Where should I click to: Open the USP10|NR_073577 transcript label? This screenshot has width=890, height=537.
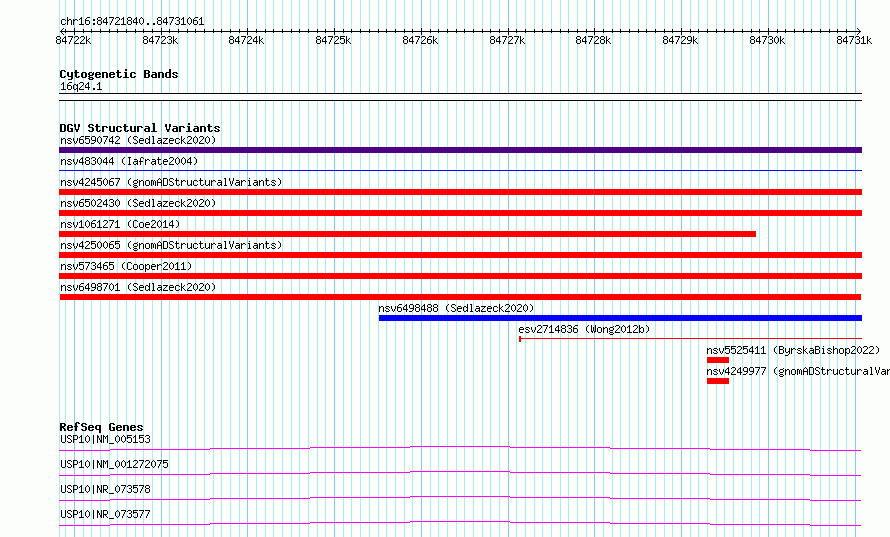(106, 514)
